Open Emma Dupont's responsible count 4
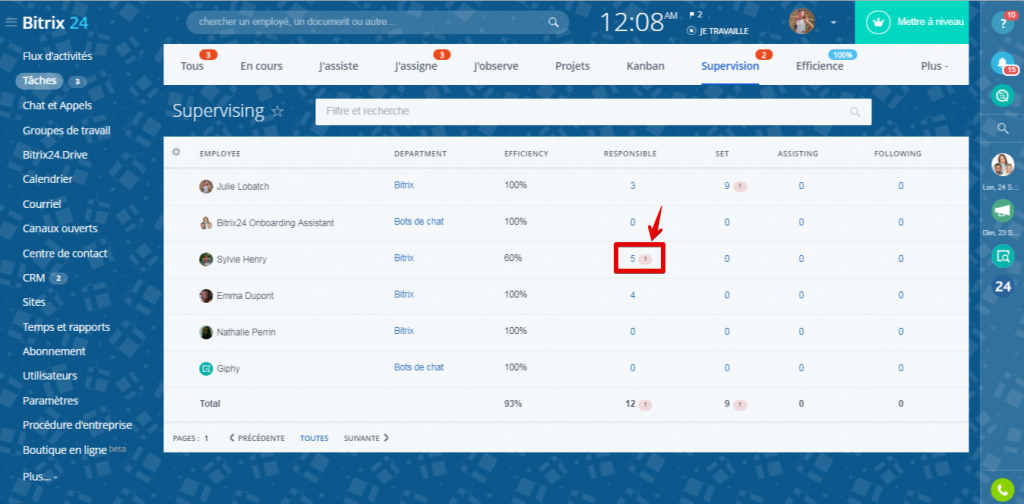Image resolution: width=1024 pixels, height=504 pixels. 632,295
